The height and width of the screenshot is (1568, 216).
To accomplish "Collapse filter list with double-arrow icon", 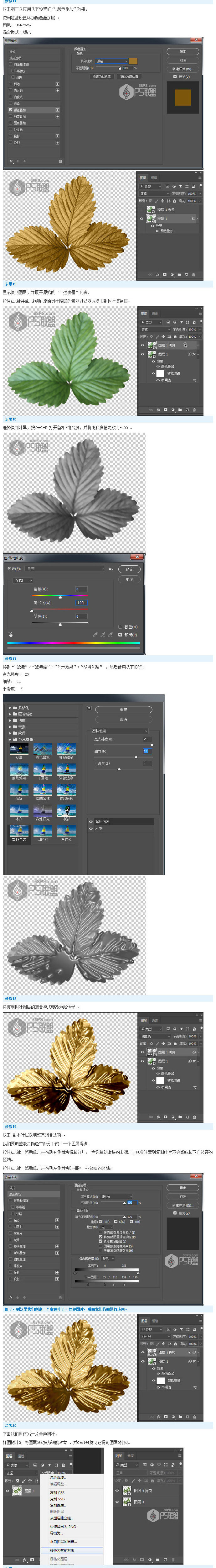I will point(89,708).
